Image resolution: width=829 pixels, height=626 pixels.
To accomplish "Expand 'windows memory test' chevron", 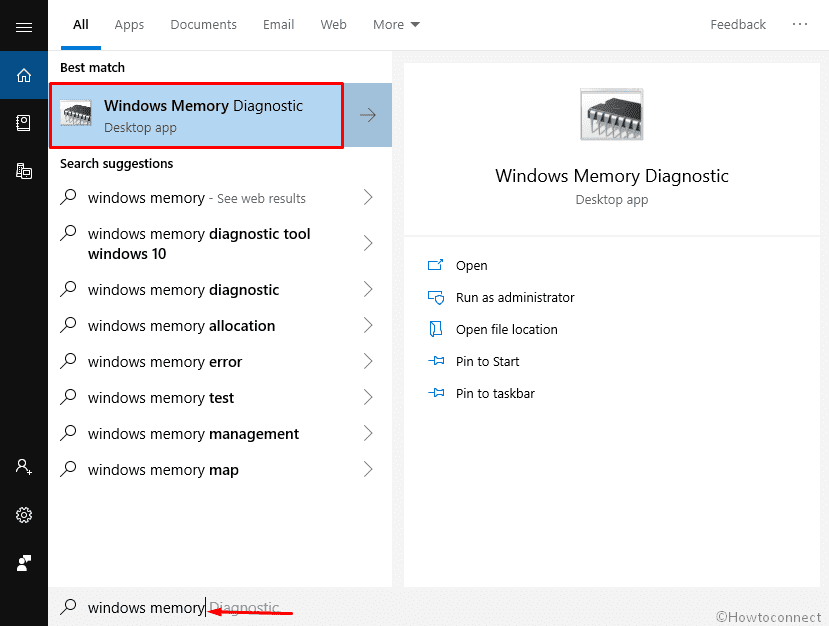I will 368,397.
